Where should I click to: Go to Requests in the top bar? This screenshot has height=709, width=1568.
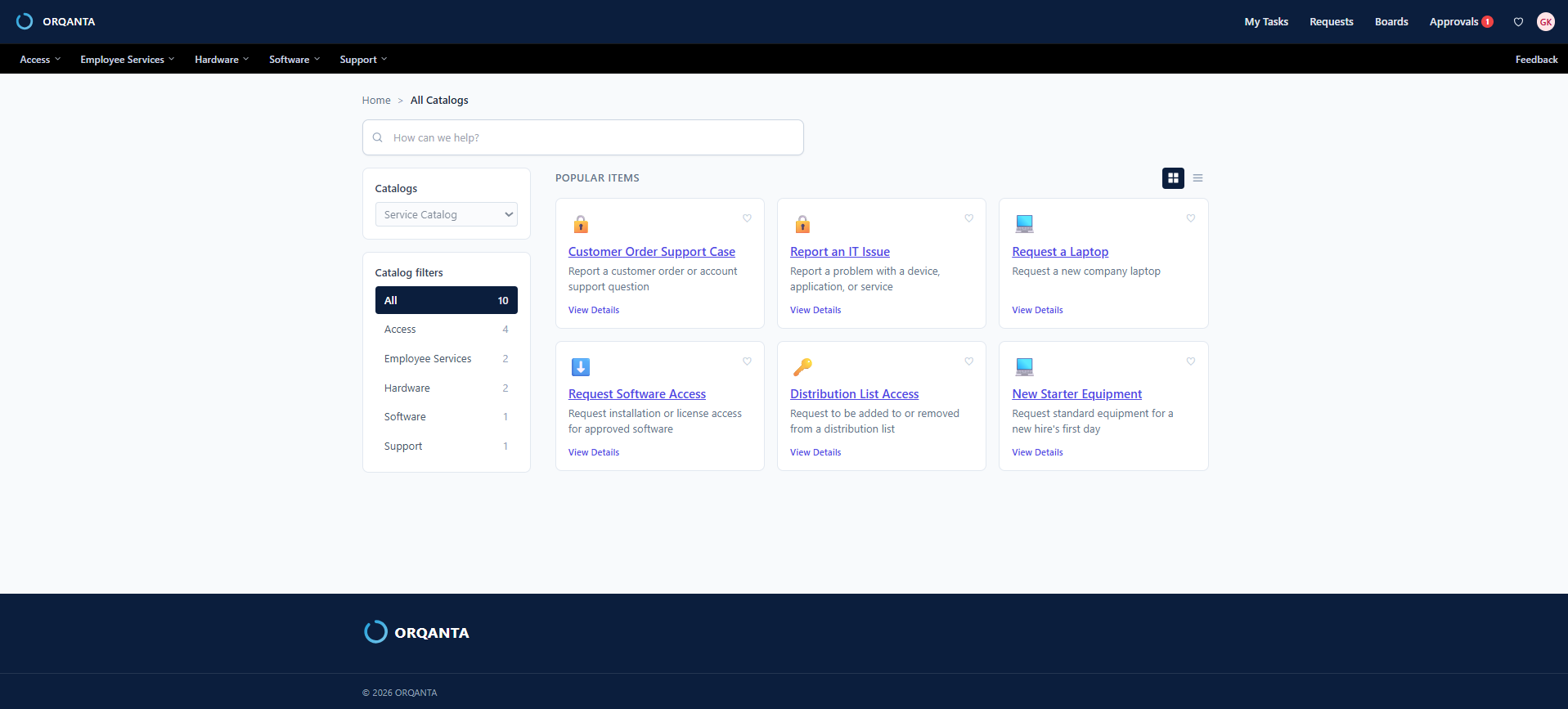(x=1331, y=22)
